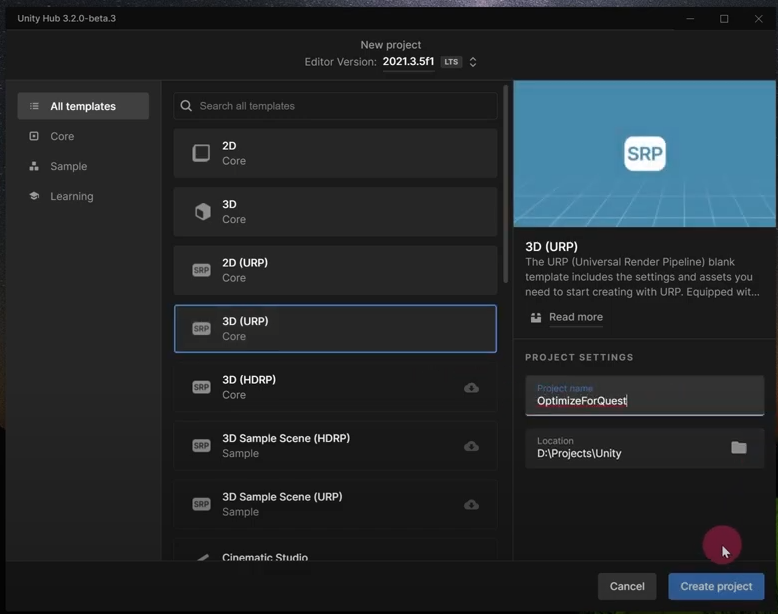778x614 pixels.
Task: Click the All templates list icon
Action: 34,106
